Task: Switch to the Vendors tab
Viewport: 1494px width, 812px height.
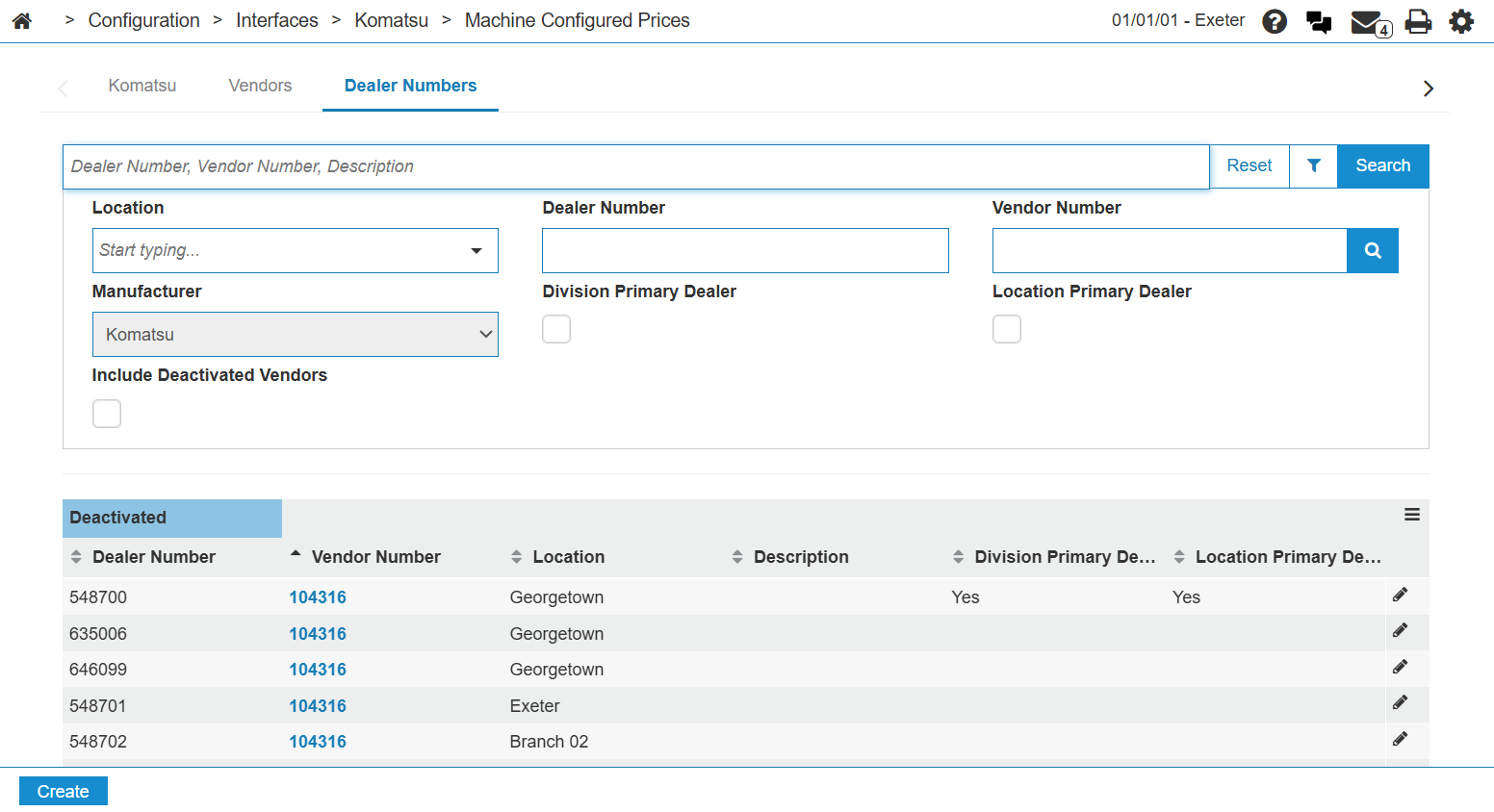Action: pos(260,86)
